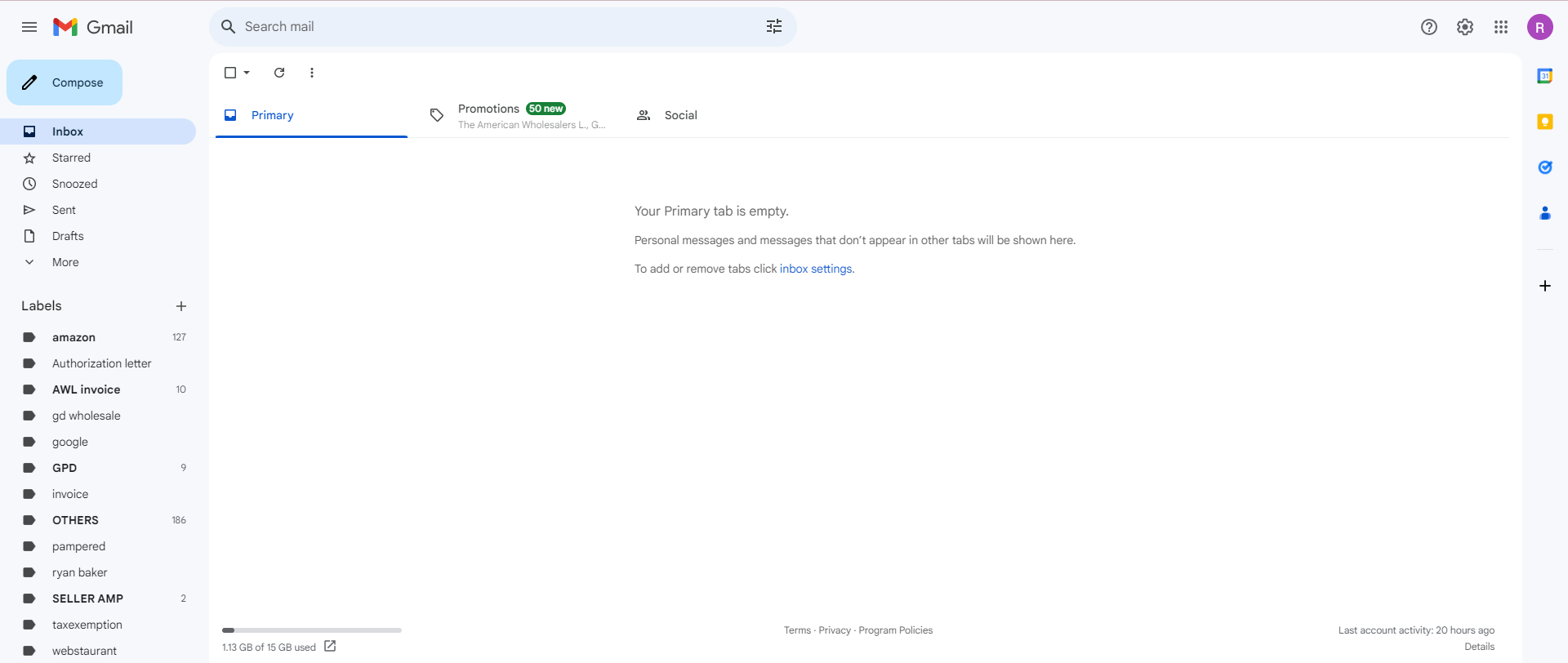Open the Google apps grid
1568x663 pixels.
[x=1501, y=27]
